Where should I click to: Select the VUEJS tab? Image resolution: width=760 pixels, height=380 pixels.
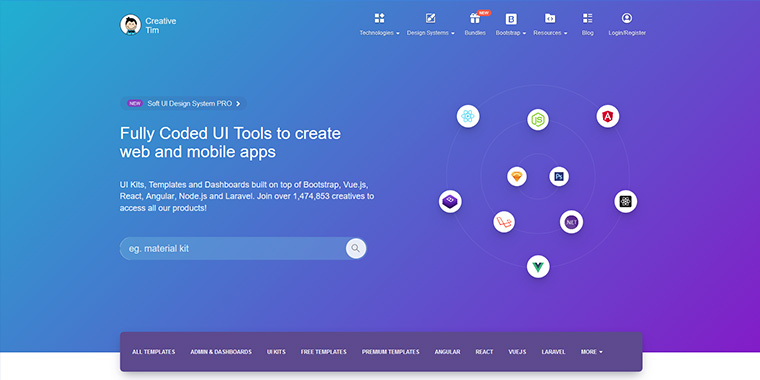517,352
